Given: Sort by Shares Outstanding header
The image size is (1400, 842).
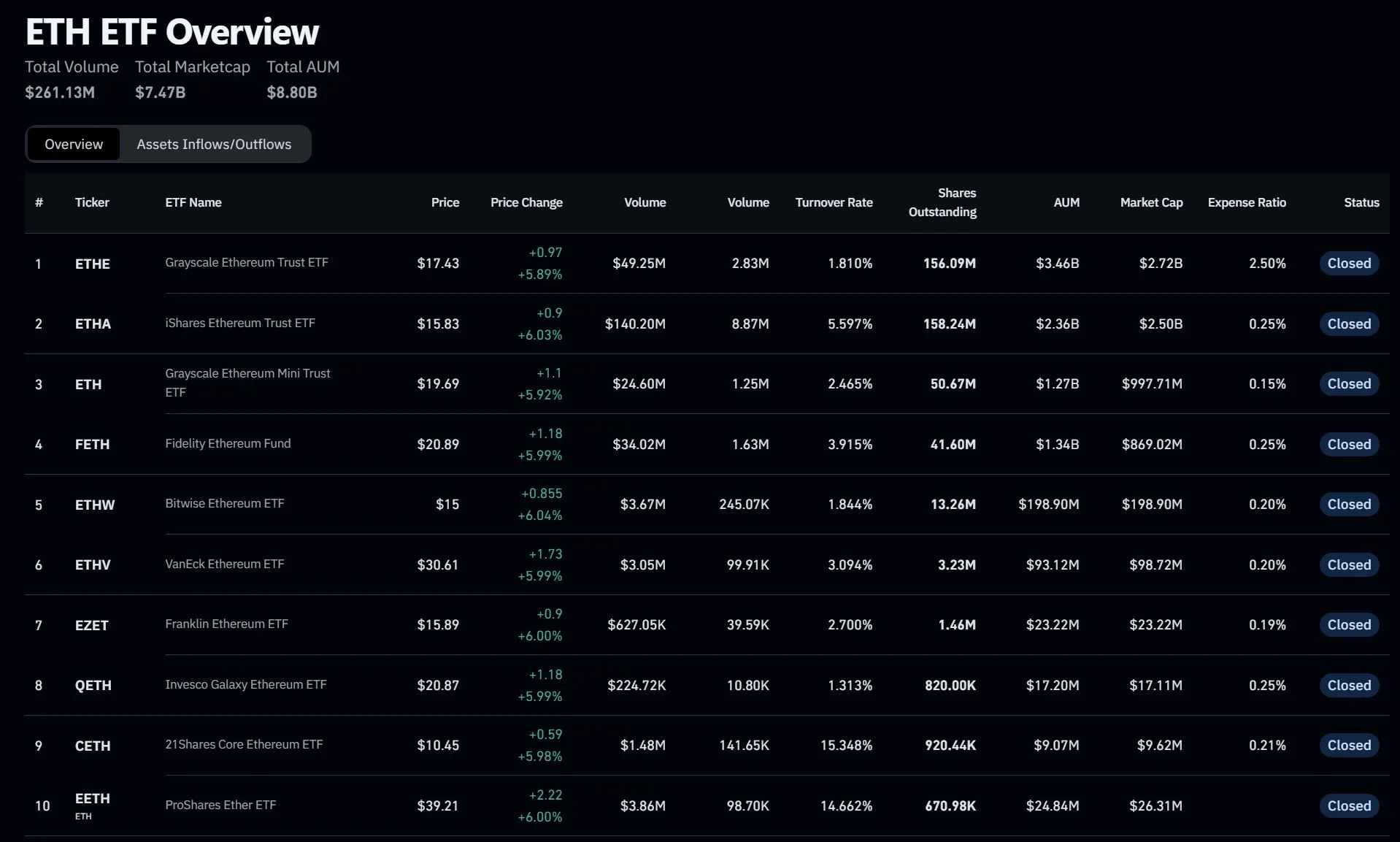Looking at the screenshot, I should [x=942, y=202].
